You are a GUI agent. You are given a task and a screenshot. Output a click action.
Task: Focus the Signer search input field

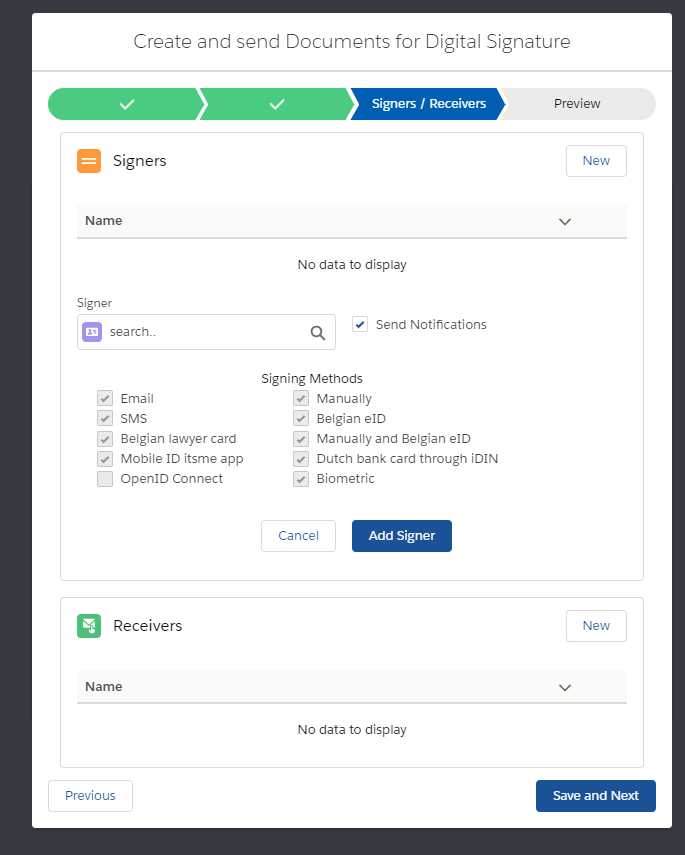tap(205, 333)
